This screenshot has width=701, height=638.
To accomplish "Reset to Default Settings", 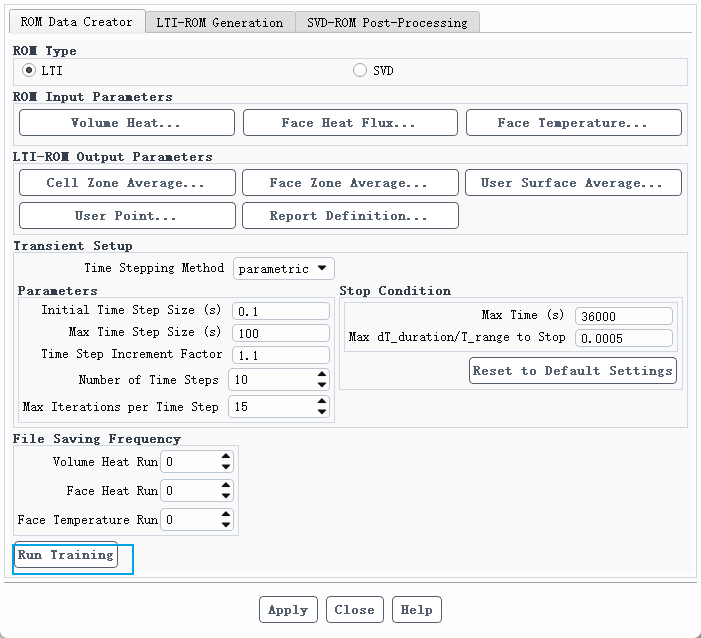I will 573,371.
